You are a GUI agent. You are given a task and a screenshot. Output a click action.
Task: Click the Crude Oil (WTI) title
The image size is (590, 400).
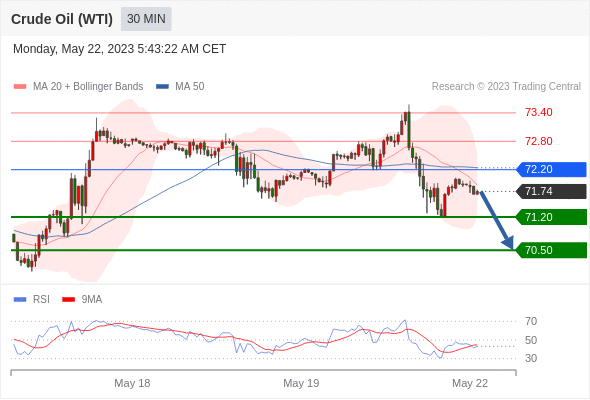pyautogui.click(x=62, y=19)
